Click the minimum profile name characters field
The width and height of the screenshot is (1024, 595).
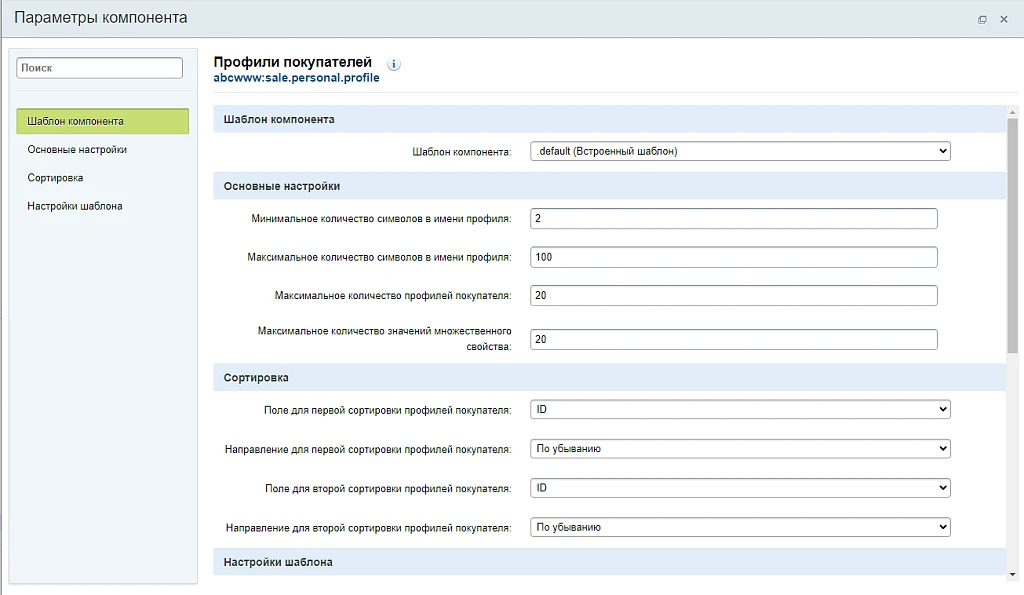[x=733, y=218]
